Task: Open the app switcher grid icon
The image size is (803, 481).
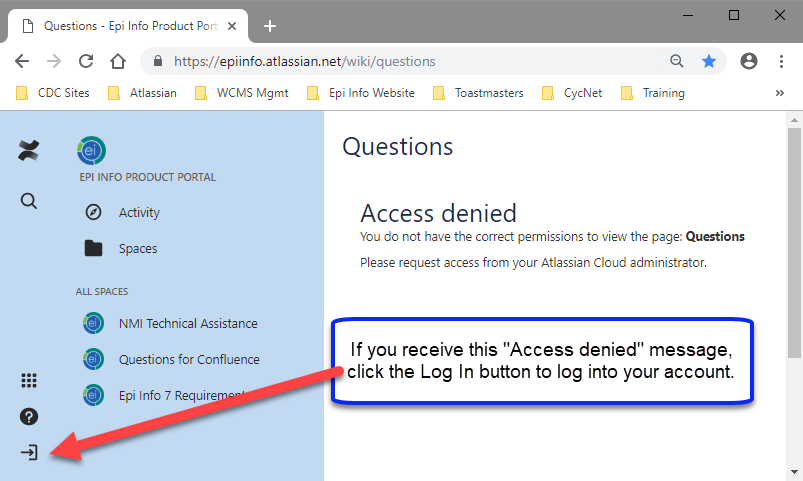Action: coord(29,380)
